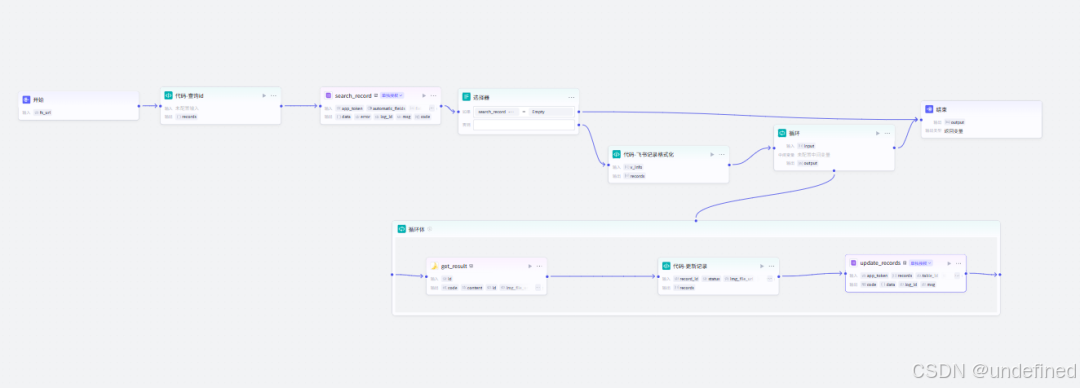Open the more menu on 代码-飞书记录格式化 node

pos(721,154)
